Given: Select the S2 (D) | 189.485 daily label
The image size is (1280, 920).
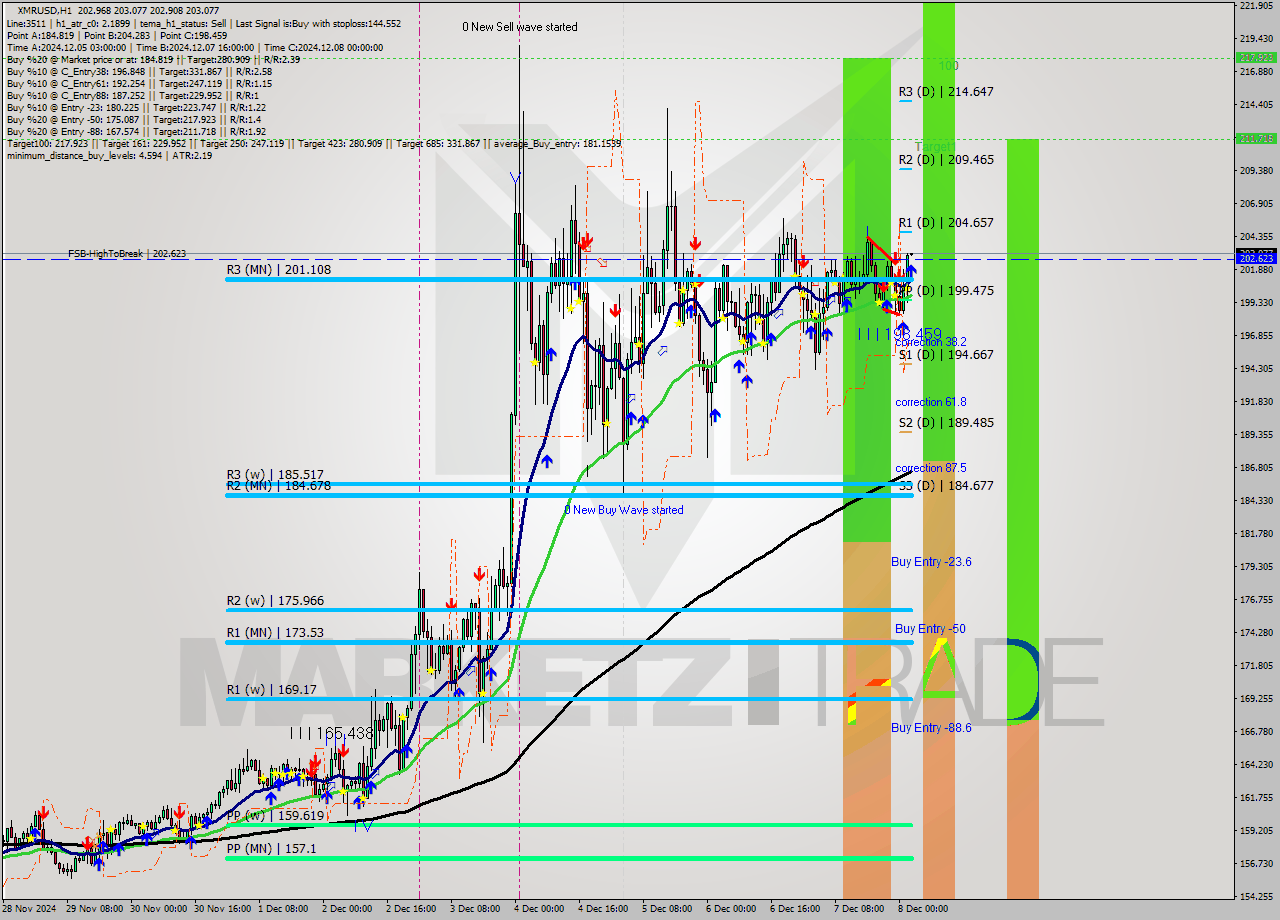Looking at the screenshot, I should (x=946, y=422).
